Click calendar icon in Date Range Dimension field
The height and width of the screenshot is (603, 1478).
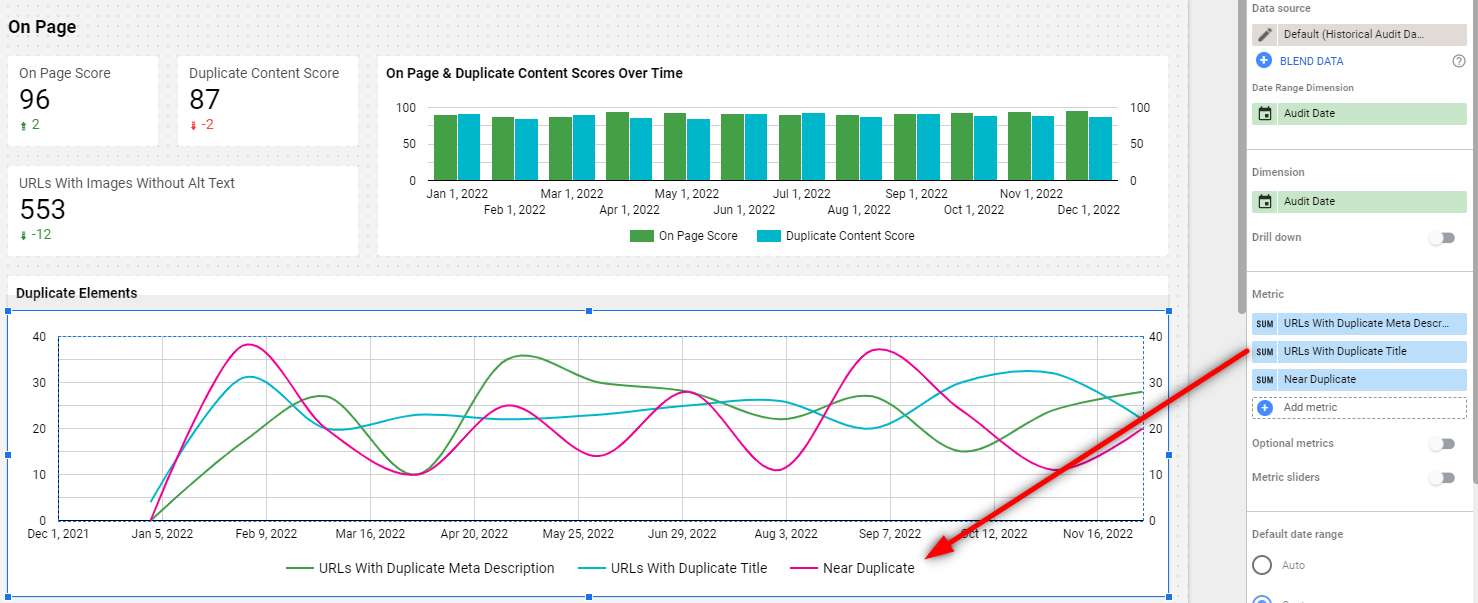pyautogui.click(x=1265, y=114)
